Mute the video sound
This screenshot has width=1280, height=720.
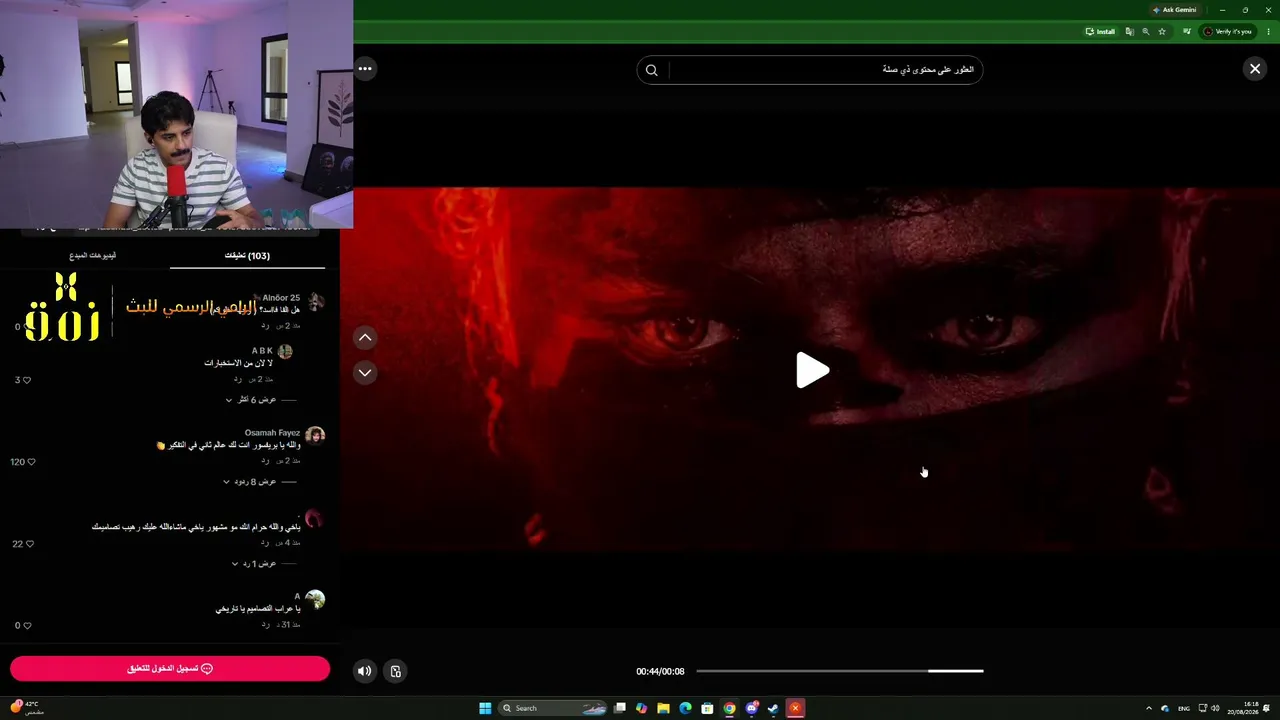[365, 671]
